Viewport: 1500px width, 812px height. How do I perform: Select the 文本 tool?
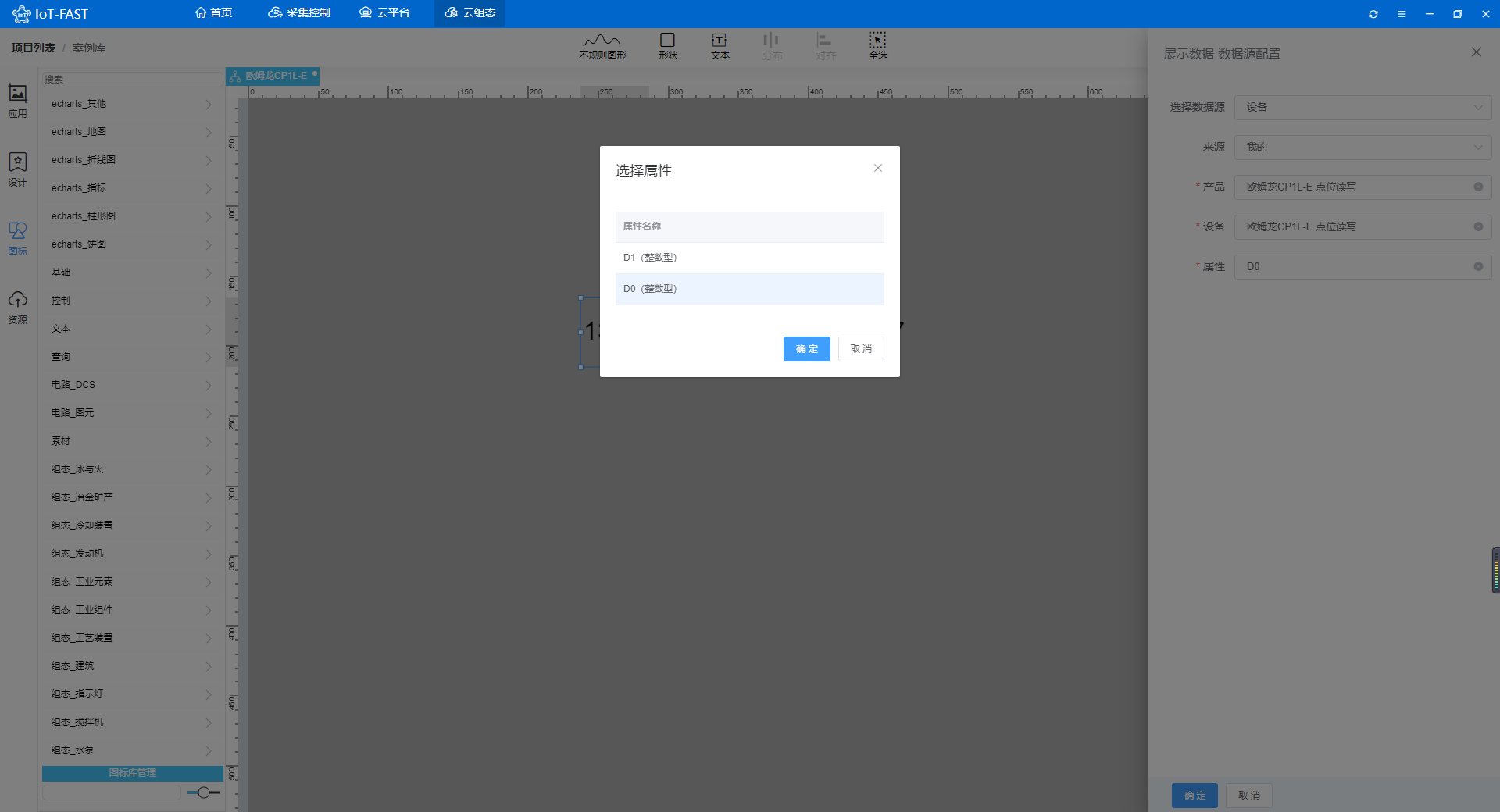pos(720,47)
